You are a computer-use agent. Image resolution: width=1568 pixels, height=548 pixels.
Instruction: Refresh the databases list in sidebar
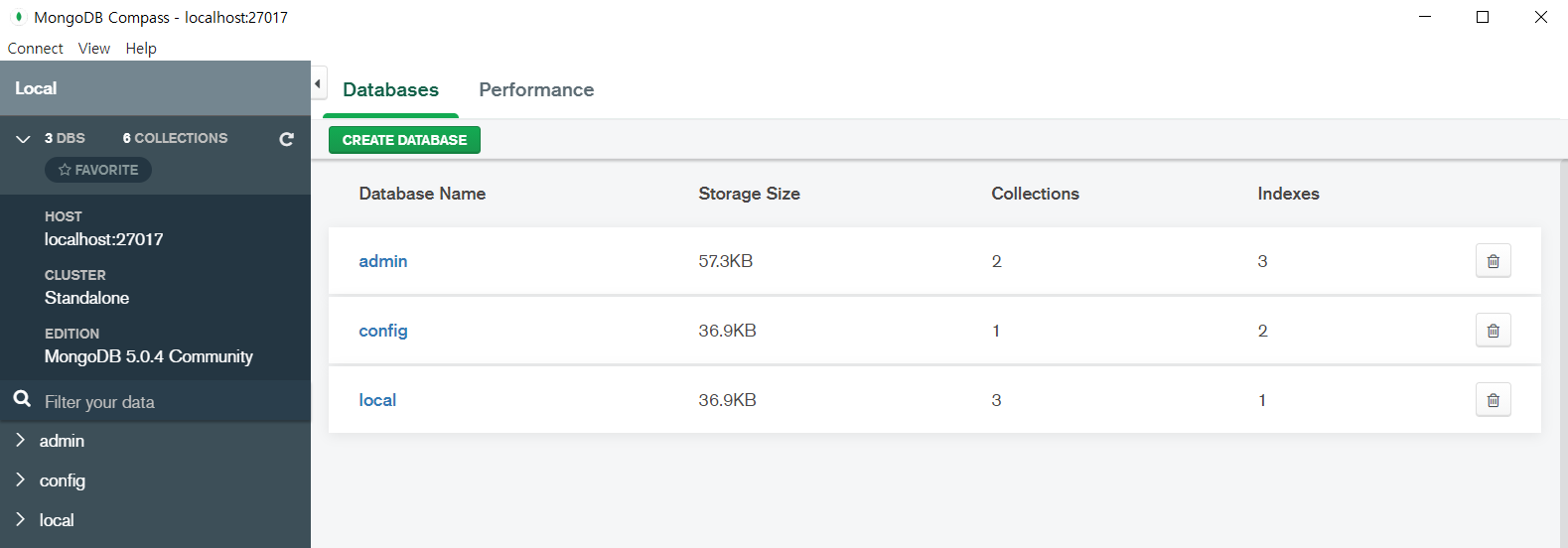(287, 139)
